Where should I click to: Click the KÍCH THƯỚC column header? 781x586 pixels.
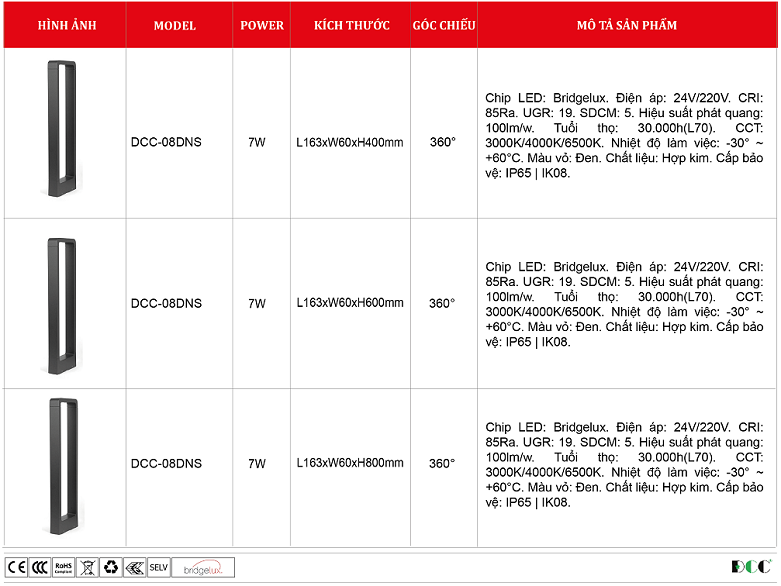[351, 25]
